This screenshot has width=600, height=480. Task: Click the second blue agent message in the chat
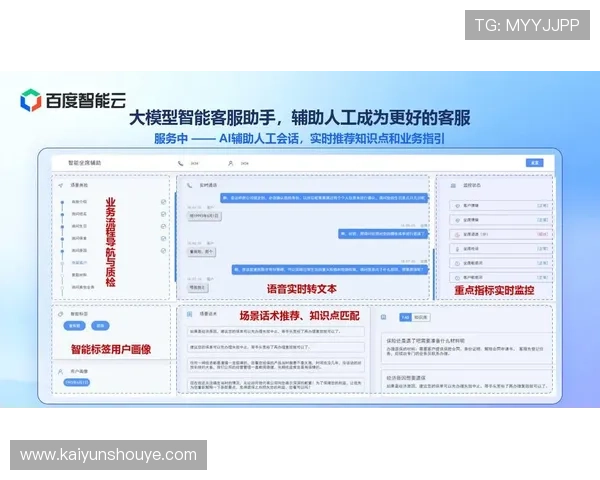383,233
